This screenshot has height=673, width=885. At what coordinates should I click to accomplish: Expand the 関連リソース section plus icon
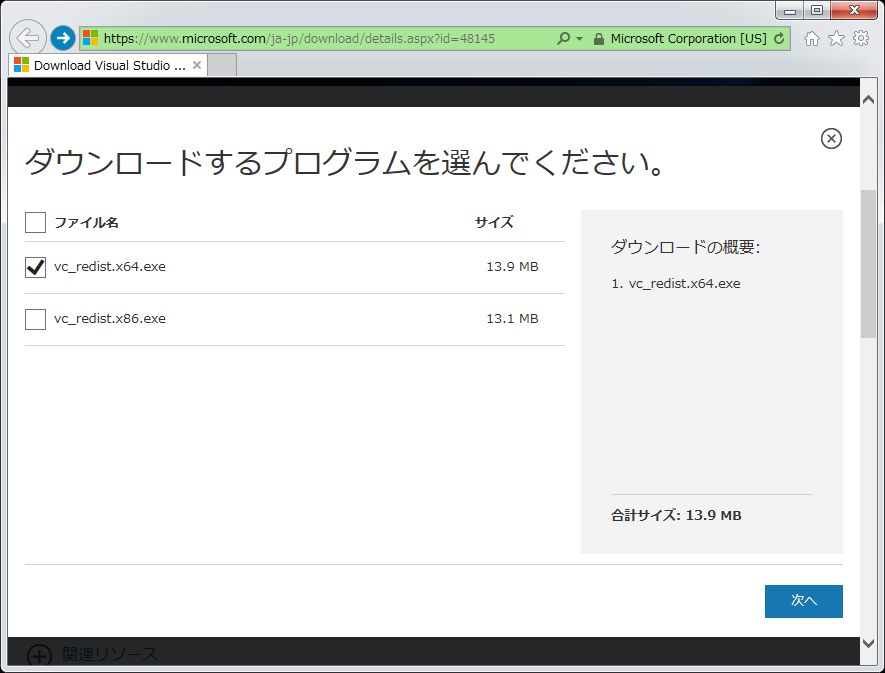[38, 655]
